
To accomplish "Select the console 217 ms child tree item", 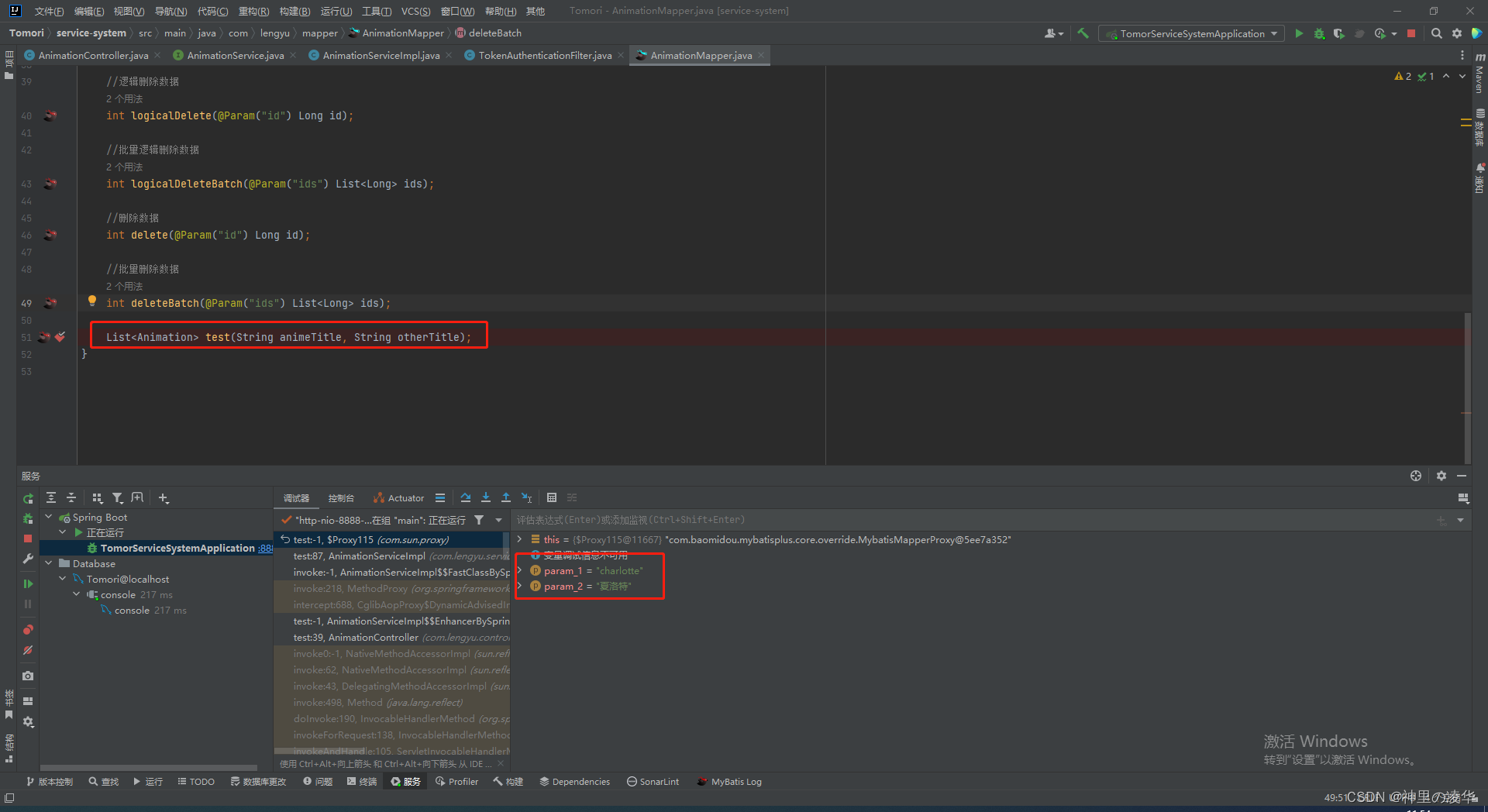I will tap(144, 610).
